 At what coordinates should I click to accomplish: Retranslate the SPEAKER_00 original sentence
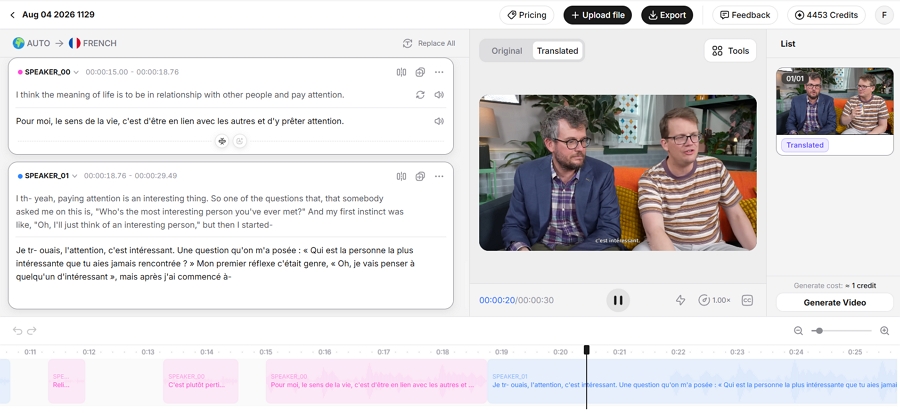[420, 95]
